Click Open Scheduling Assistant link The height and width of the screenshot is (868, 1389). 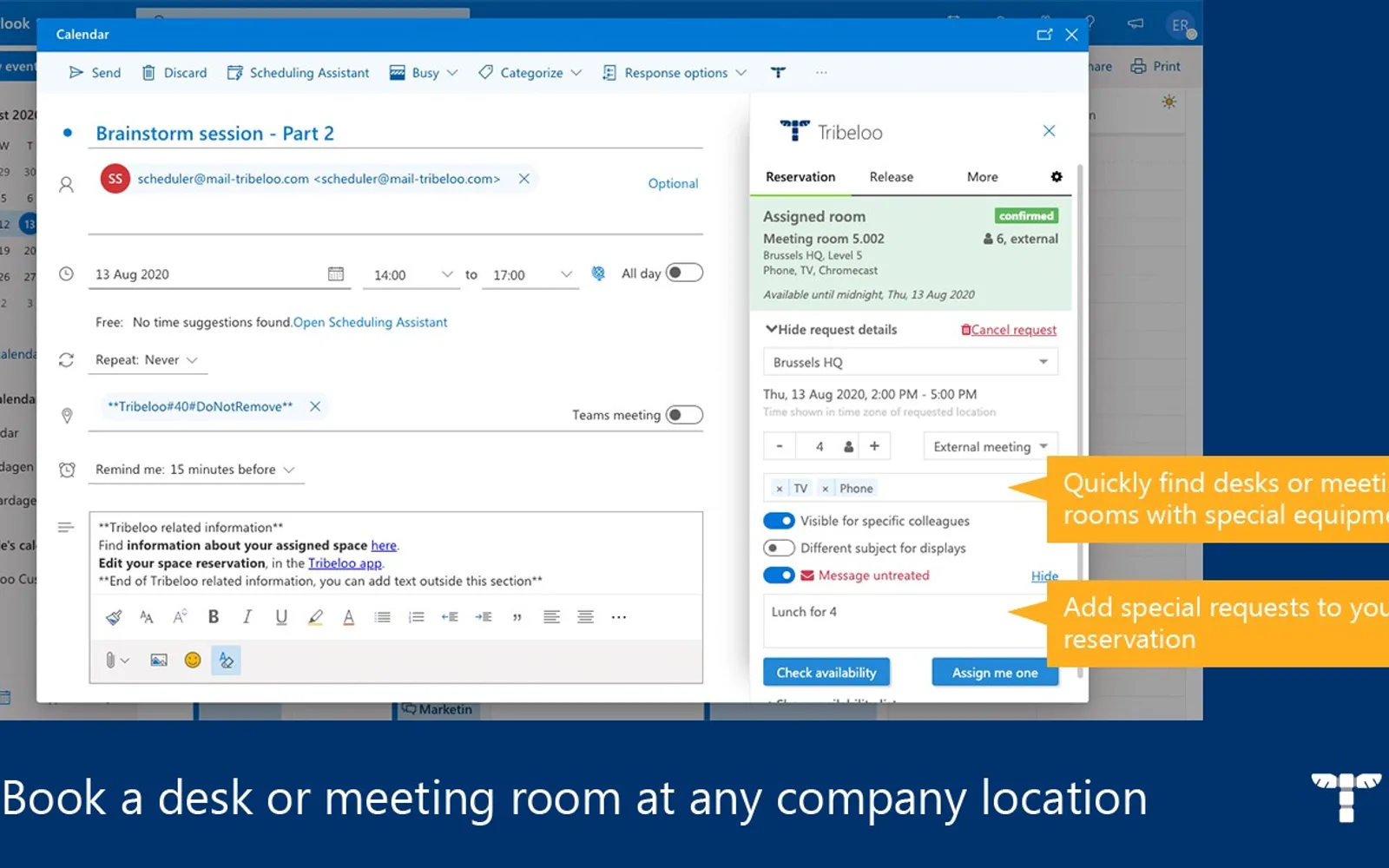pyautogui.click(x=371, y=322)
